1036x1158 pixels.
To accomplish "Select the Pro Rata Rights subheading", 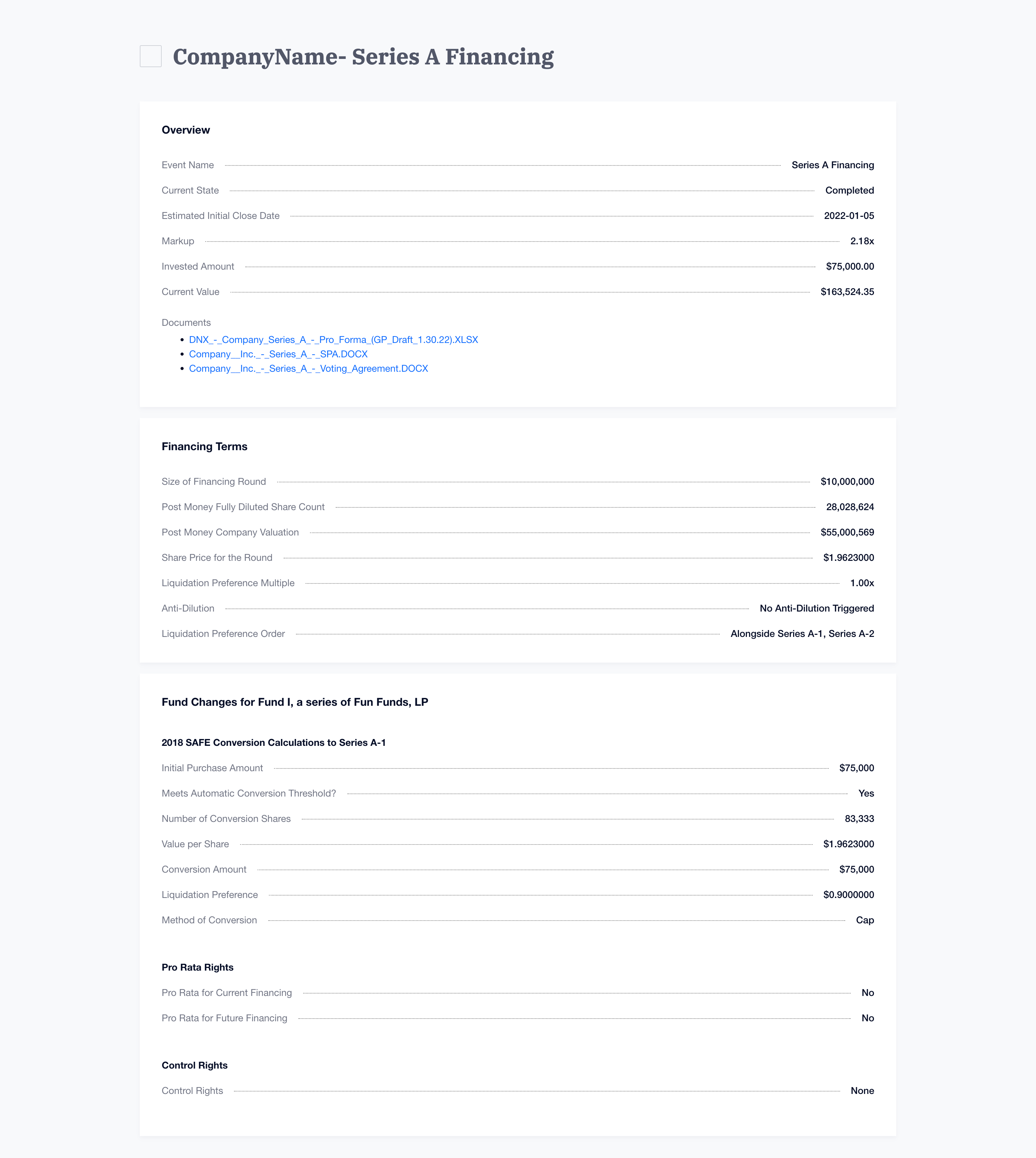I will 198,967.
